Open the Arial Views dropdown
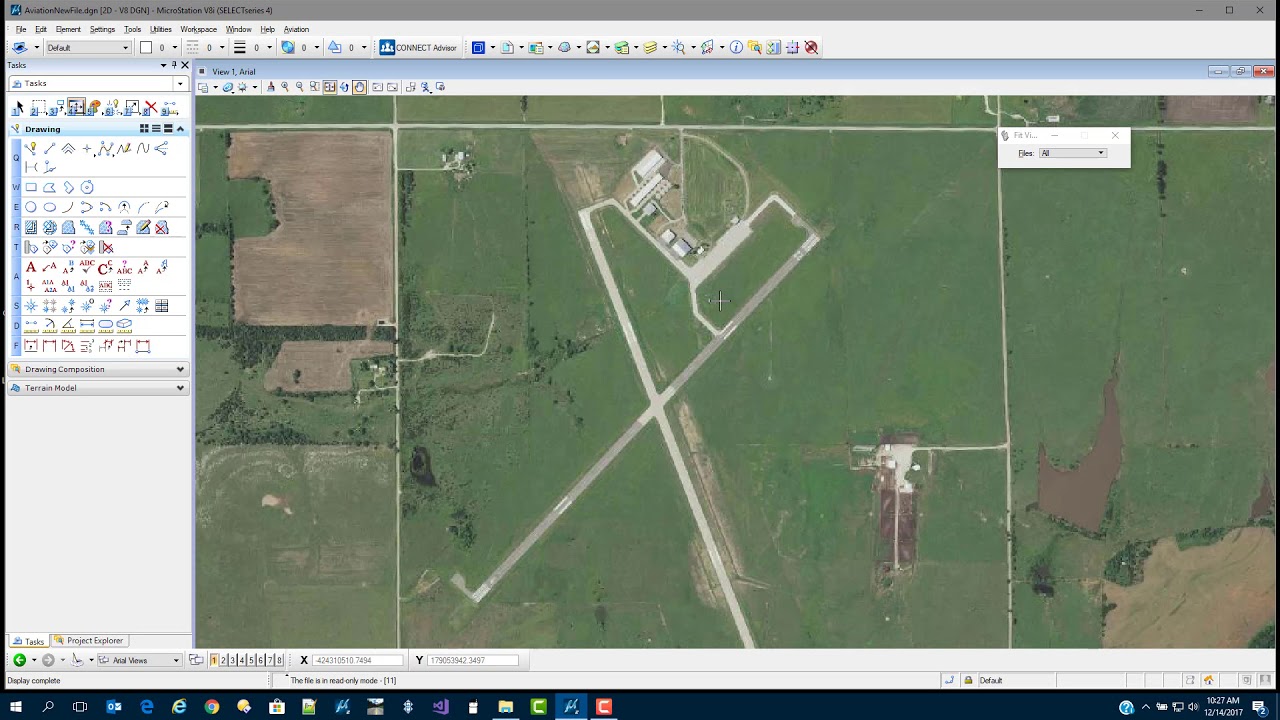Screen dimensions: 1280x720 (139, 660)
